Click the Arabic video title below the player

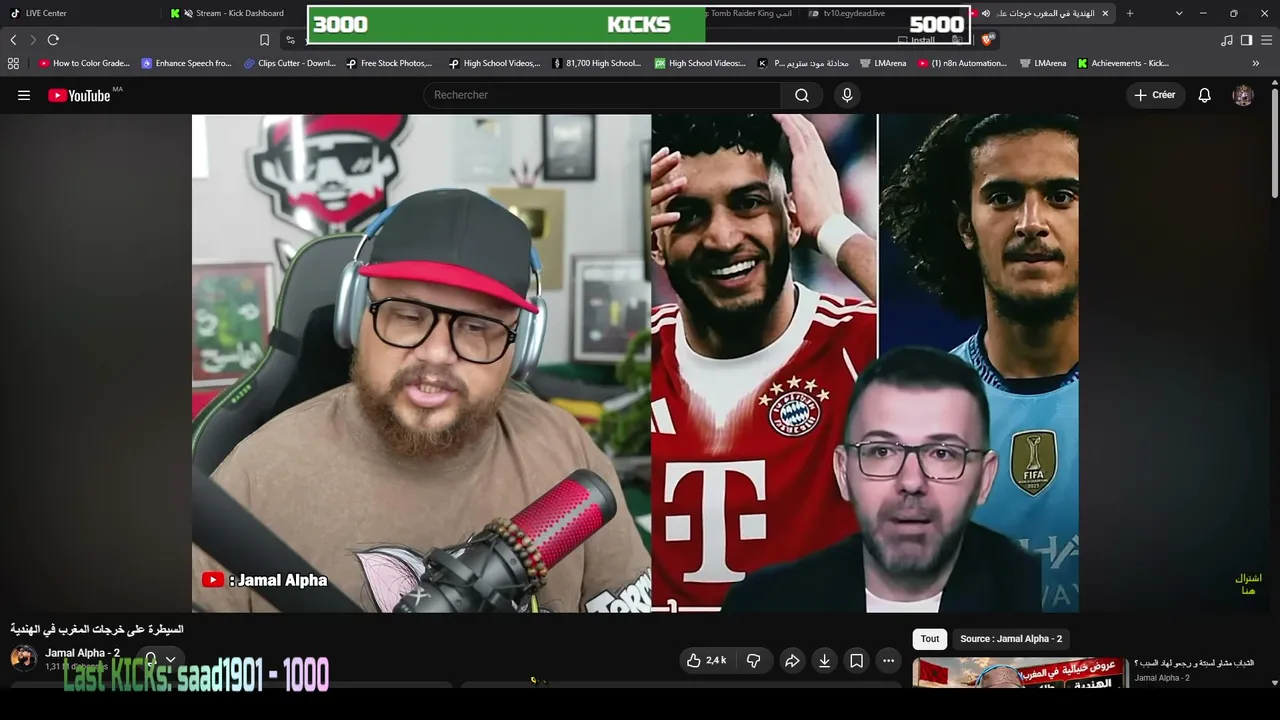tap(97, 629)
